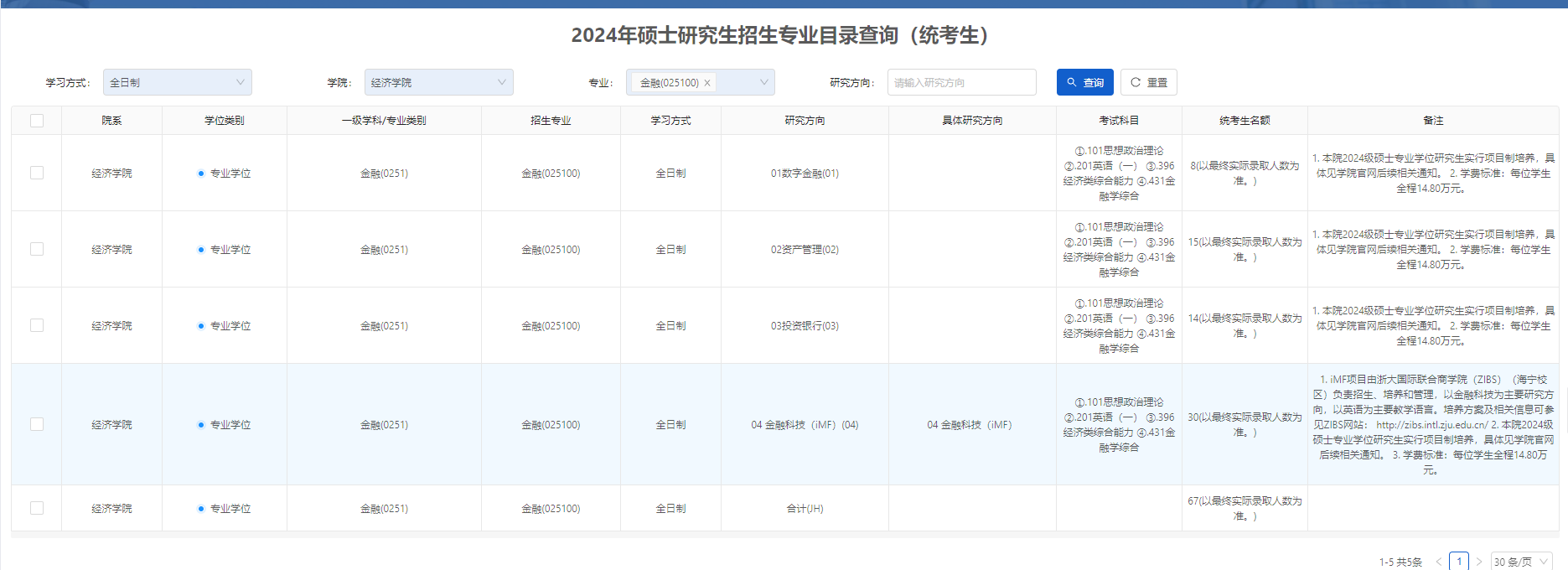Open the 学习方式 dropdown showing 全日制
The height and width of the screenshot is (570, 1568).
coord(177,82)
